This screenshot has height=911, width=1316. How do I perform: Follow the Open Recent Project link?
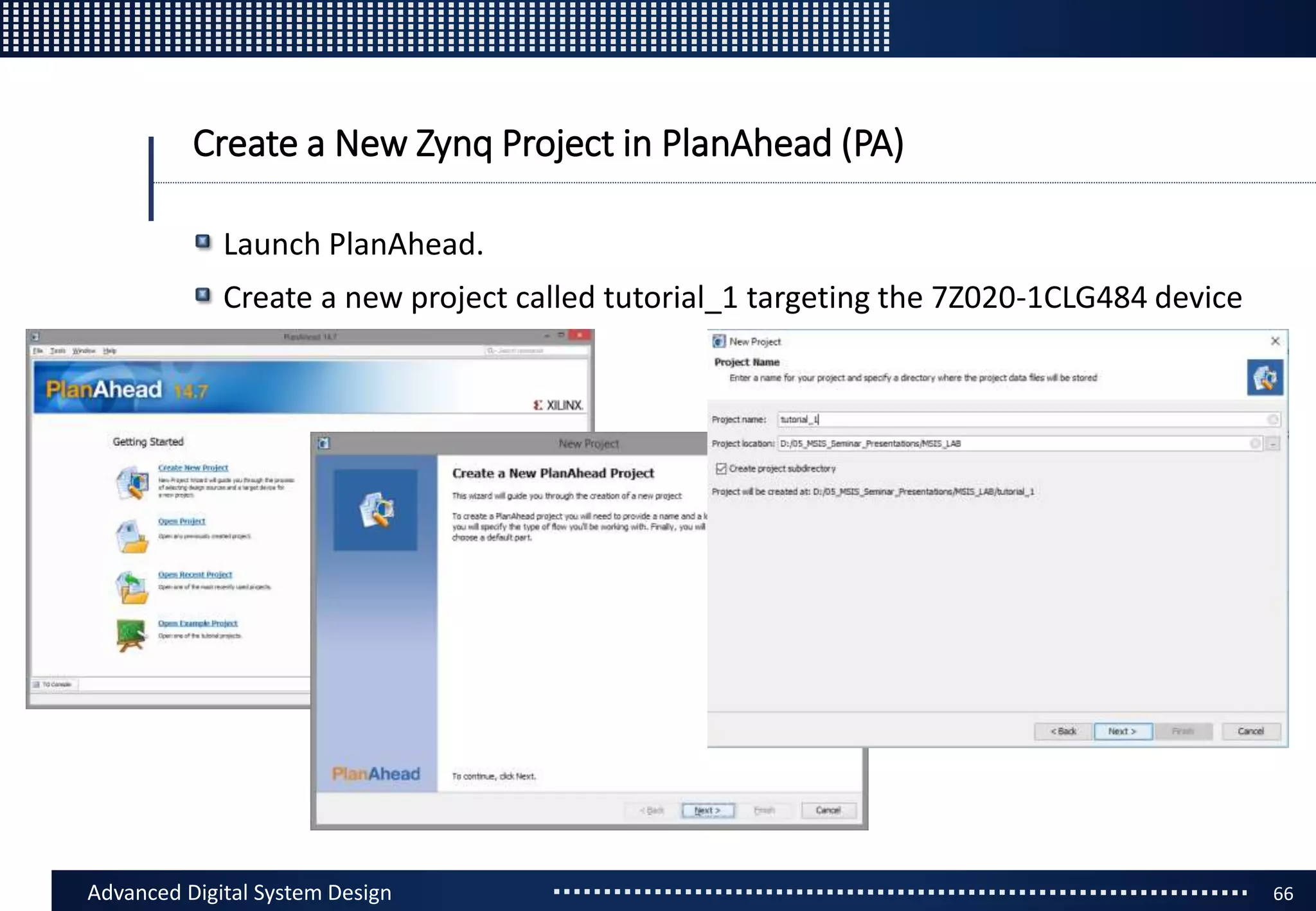[x=195, y=574]
